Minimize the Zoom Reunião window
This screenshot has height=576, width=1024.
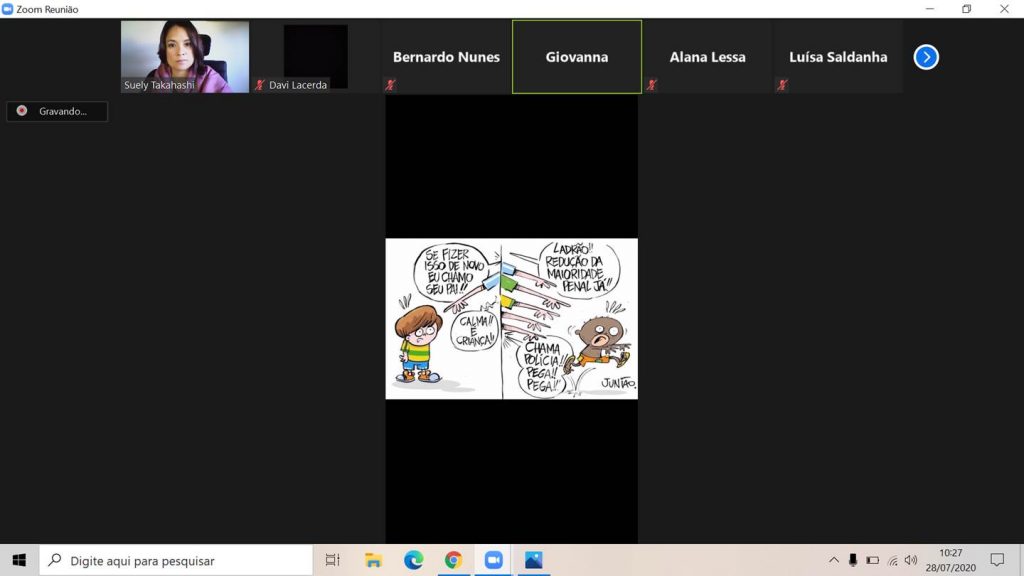929,8
